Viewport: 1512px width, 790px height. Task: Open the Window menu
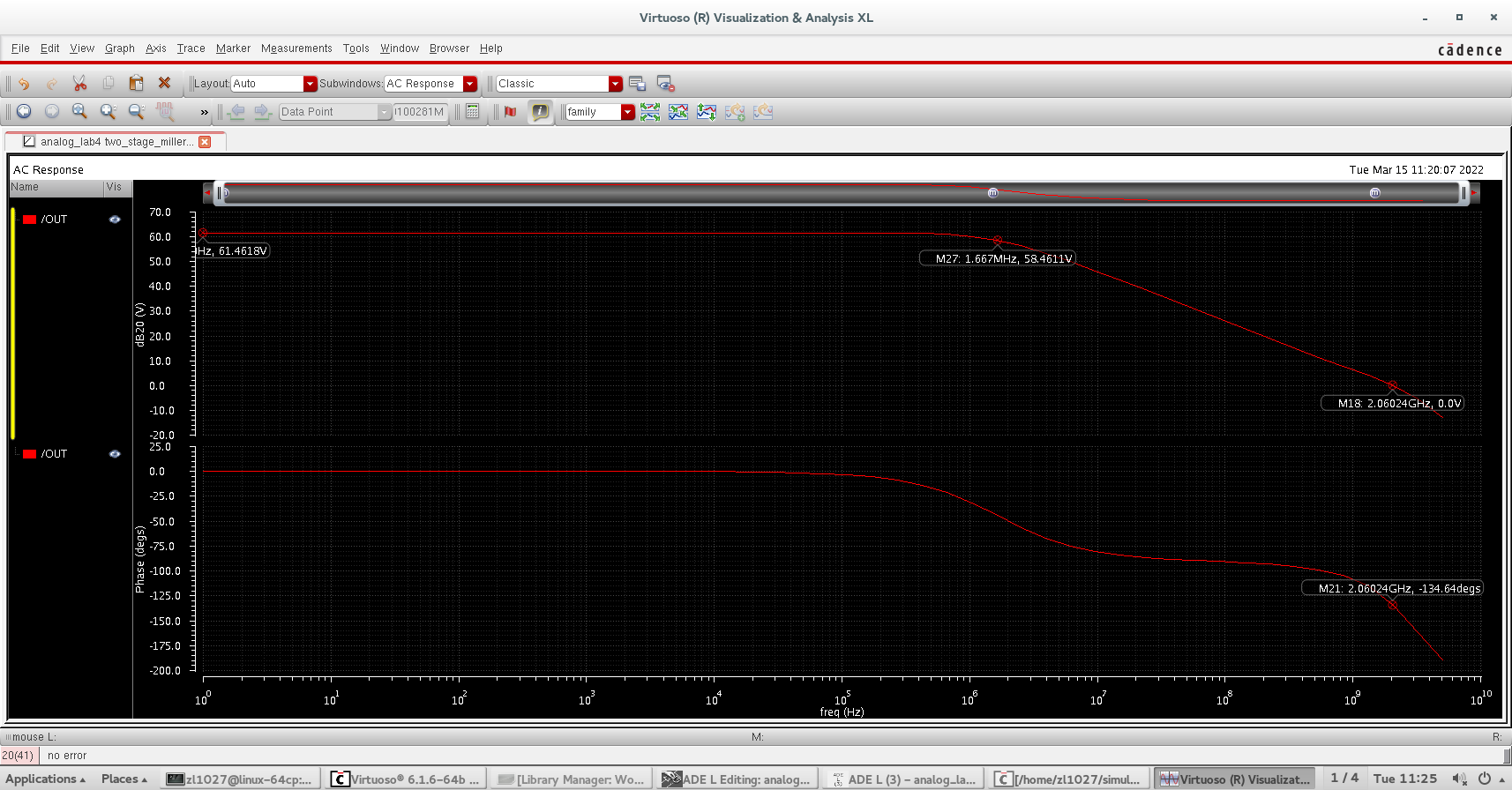coord(400,48)
